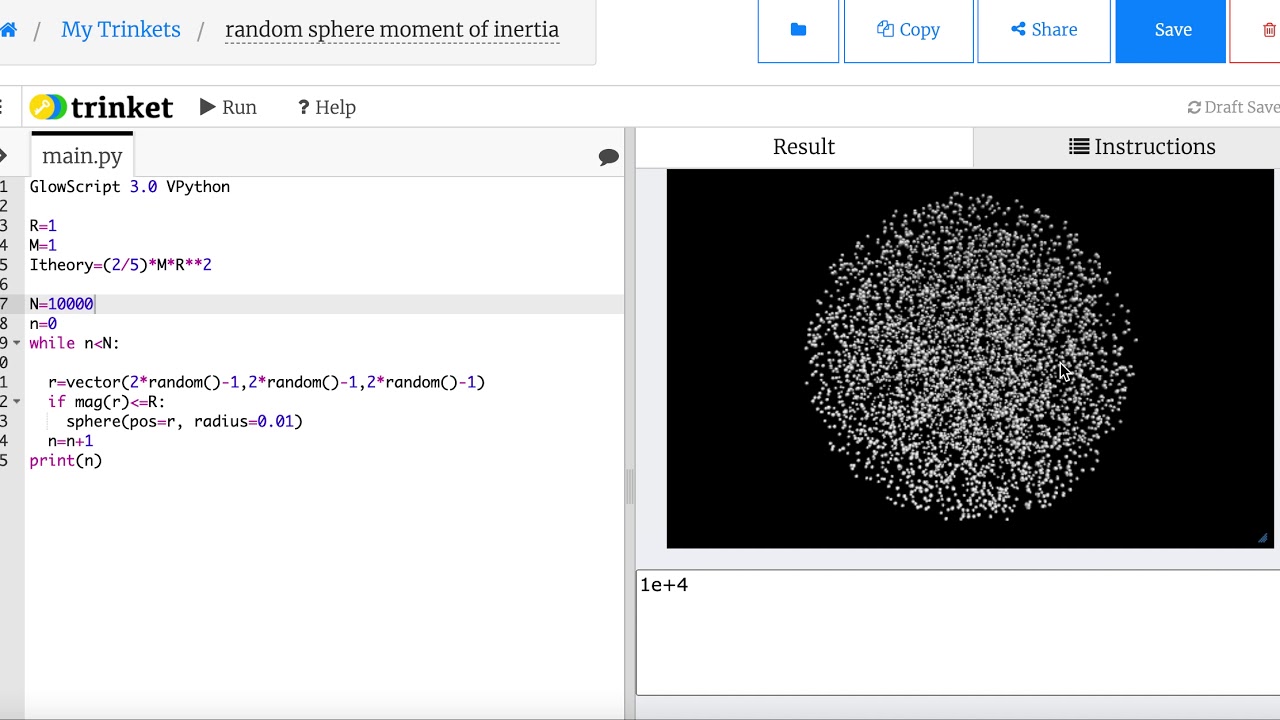Expand the file panel arrow beside main.py
The image size is (1280, 720).
pyautogui.click(x=4, y=156)
